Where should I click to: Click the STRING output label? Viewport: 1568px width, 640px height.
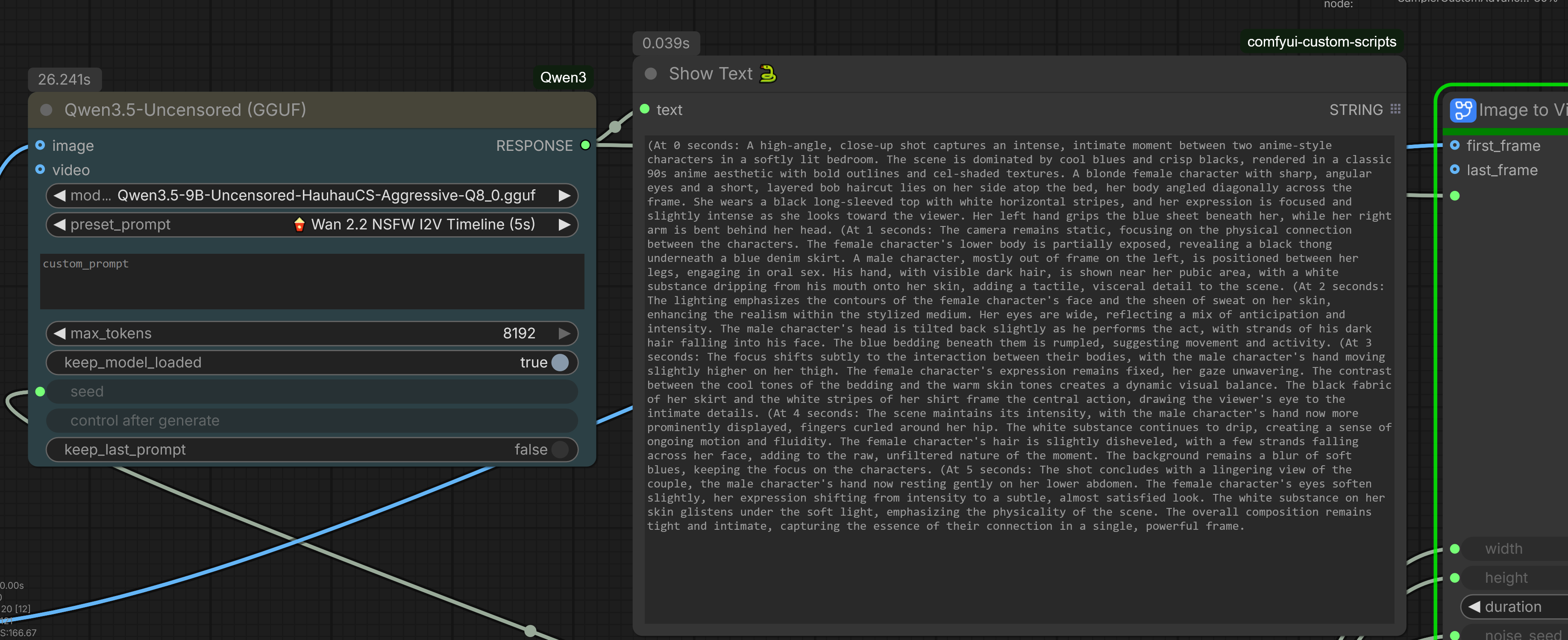coord(1356,110)
